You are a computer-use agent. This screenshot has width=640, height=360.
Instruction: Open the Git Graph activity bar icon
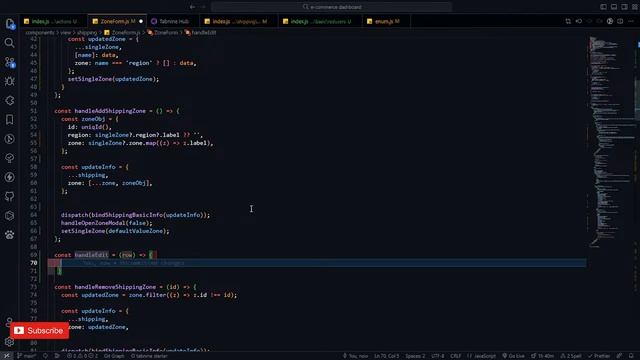pos(9,139)
